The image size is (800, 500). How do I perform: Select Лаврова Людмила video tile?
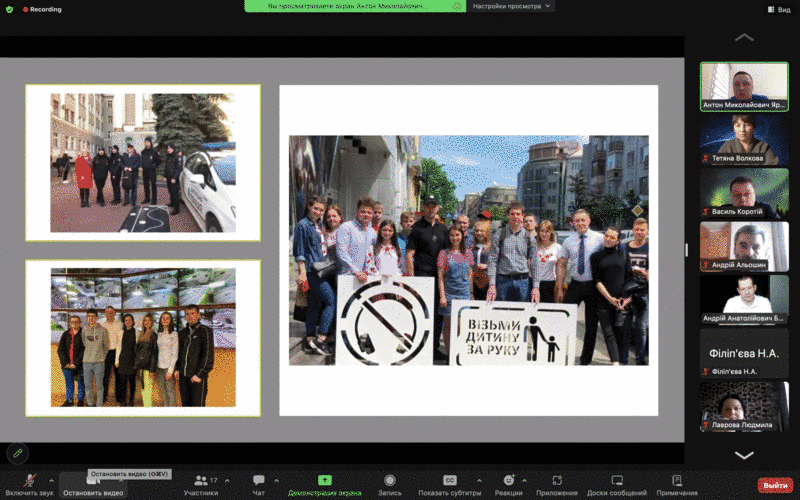[x=744, y=406]
